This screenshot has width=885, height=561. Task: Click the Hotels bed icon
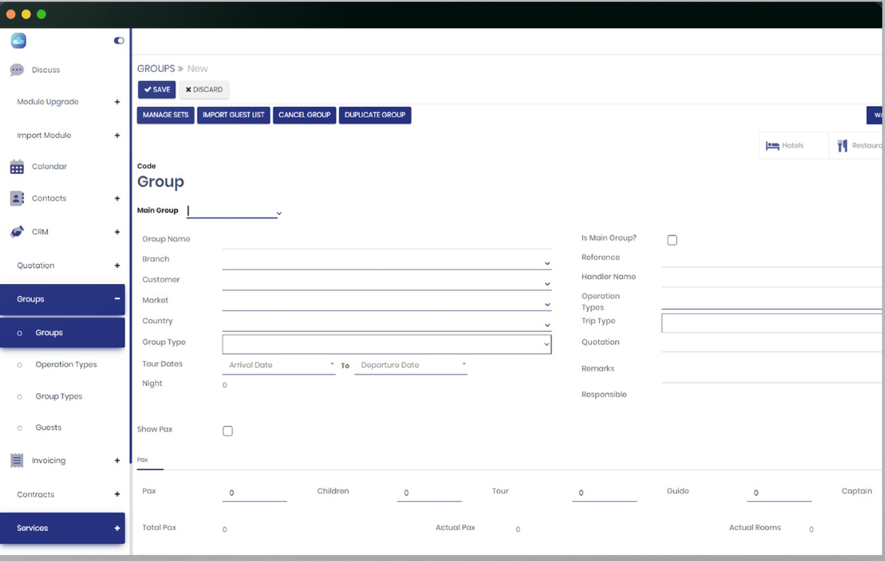click(772, 146)
